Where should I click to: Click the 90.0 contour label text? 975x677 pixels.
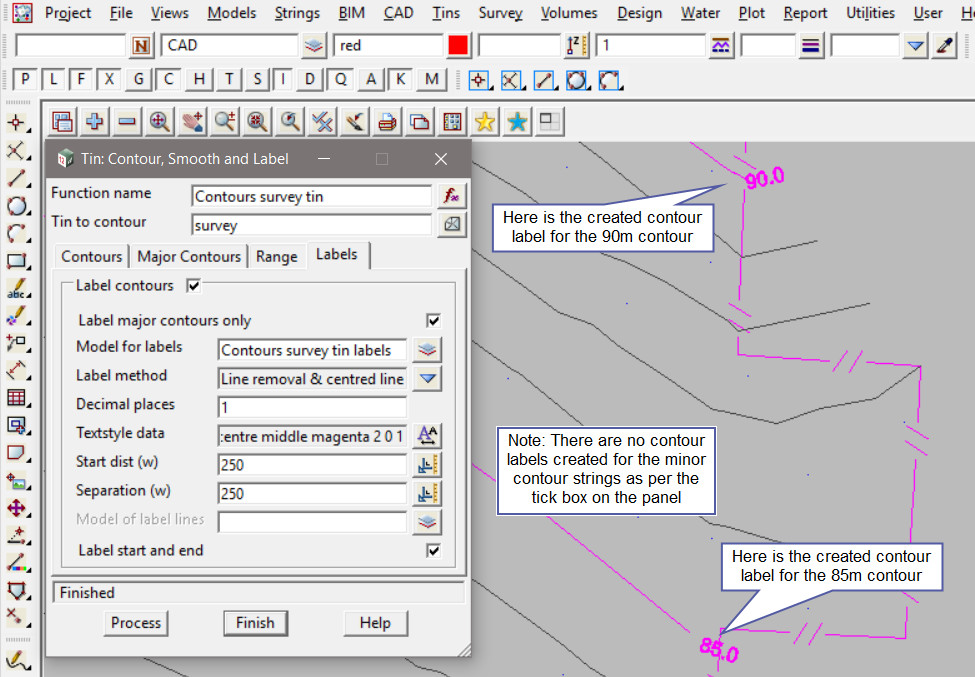click(x=764, y=178)
